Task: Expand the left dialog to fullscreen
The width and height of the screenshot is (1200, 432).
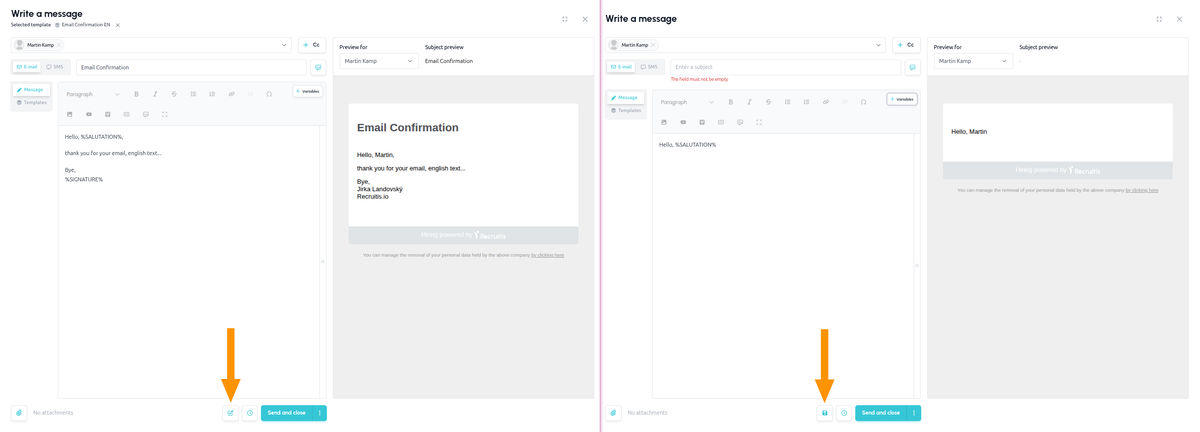Action: [x=565, y=19]
